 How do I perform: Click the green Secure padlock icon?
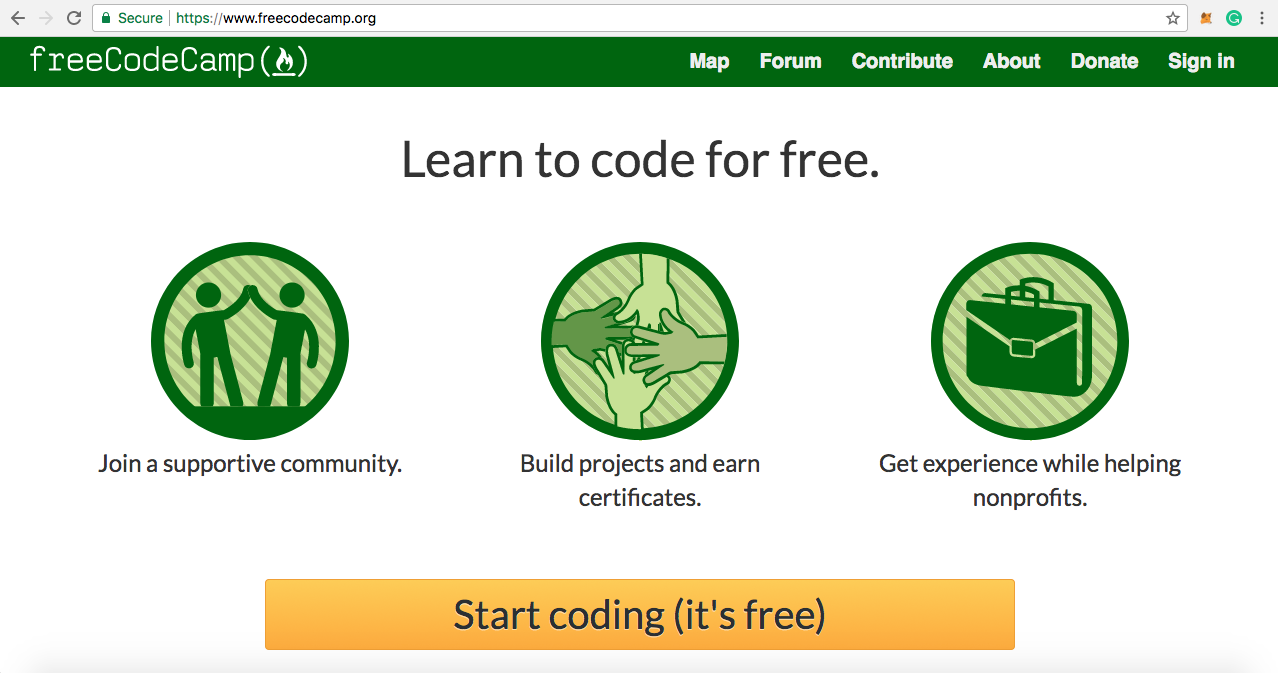[x=106, y=18]
